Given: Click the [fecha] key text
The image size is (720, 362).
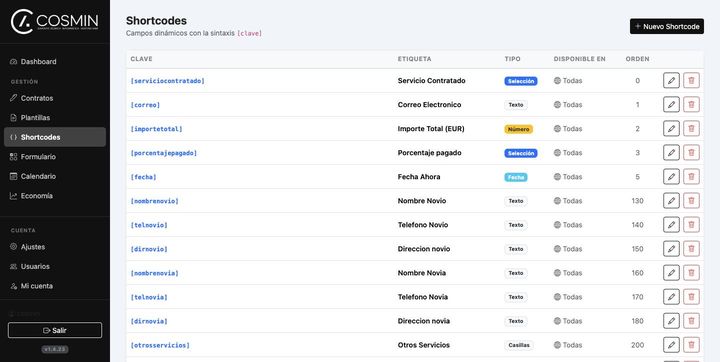Looking at the screenshot, I should (143, 177).
